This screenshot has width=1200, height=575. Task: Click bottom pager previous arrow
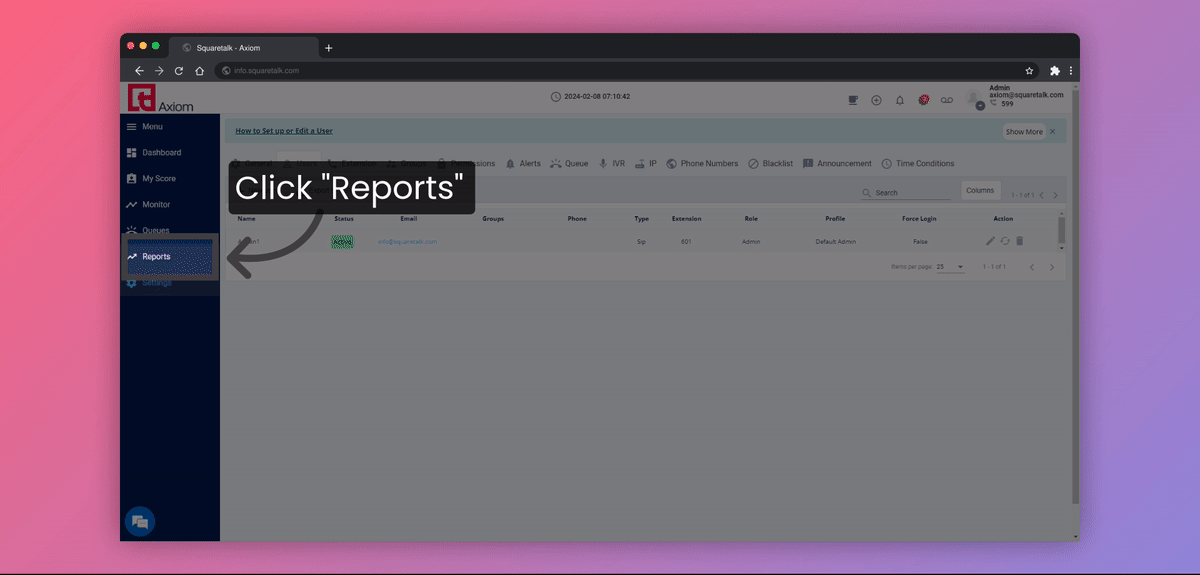pyautogui.click(x=1032, y=267)
